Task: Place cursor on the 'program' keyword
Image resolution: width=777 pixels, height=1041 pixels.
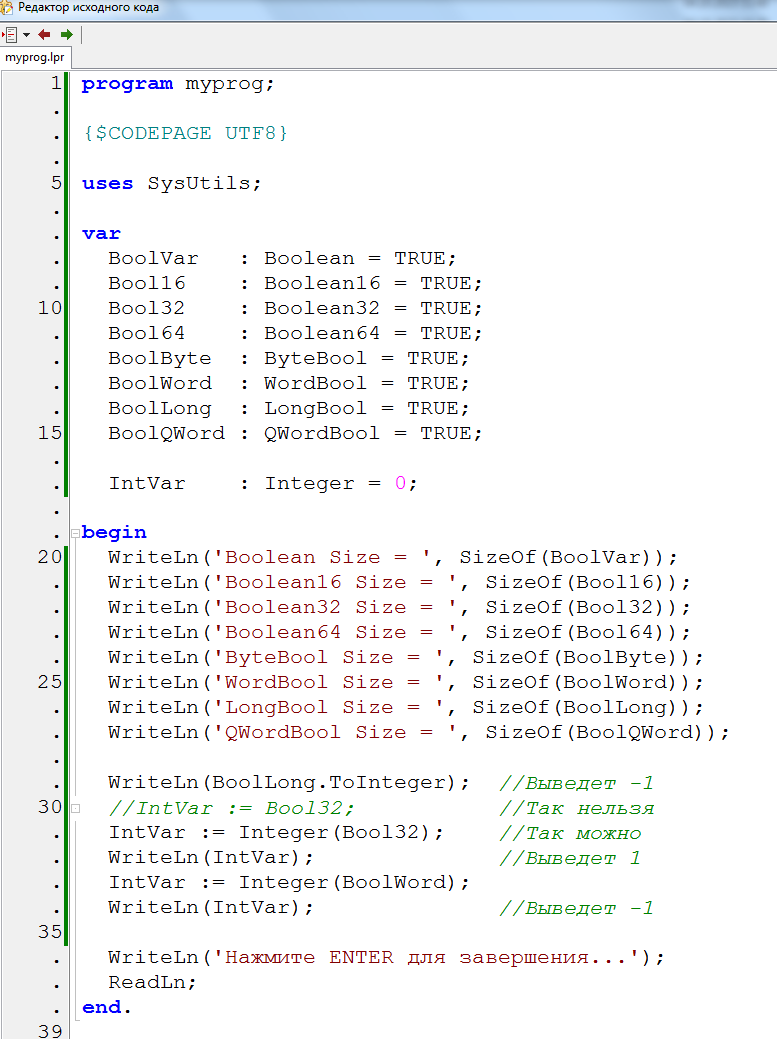Action: point(127,84)
